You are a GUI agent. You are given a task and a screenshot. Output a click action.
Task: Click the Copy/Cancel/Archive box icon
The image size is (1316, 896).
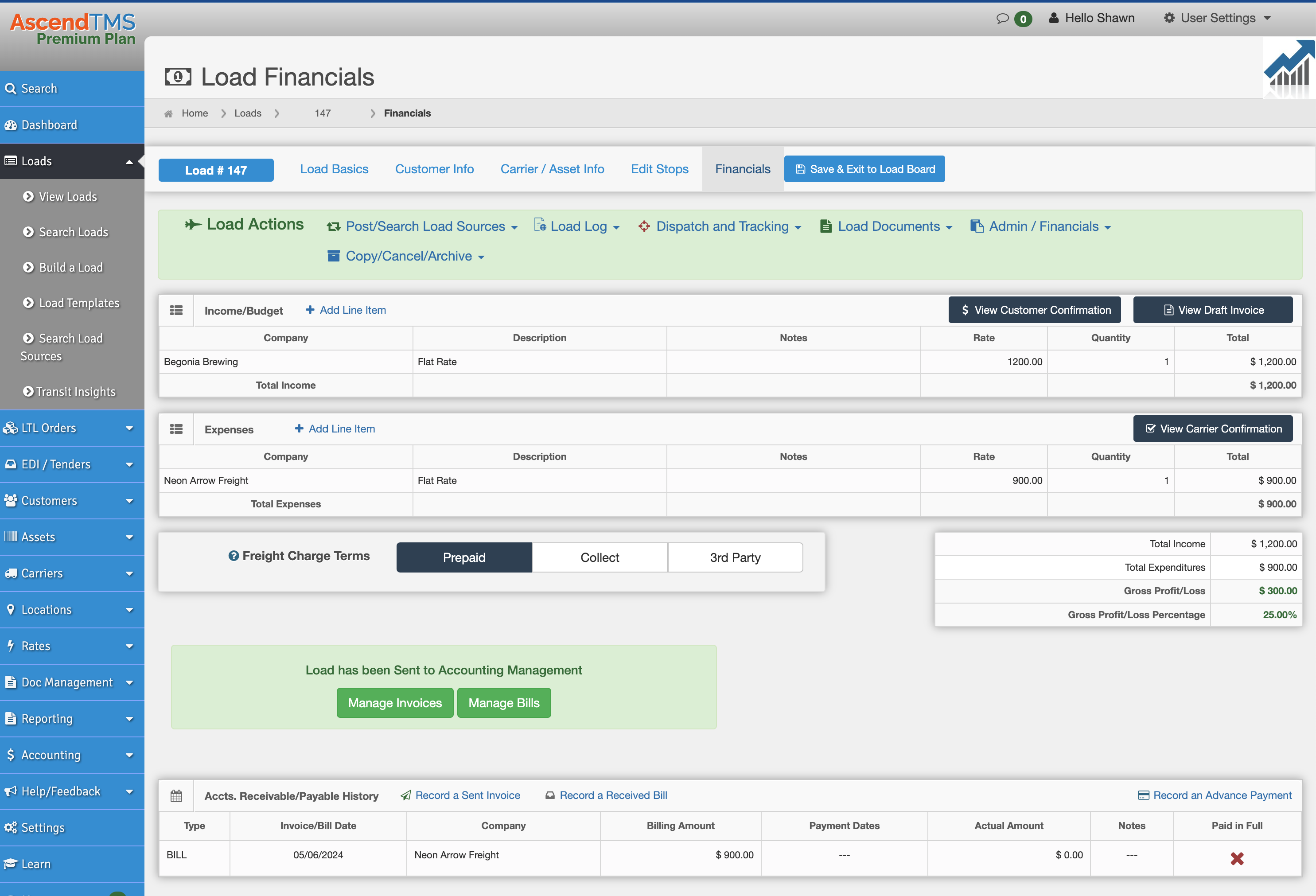coord(334,256)
